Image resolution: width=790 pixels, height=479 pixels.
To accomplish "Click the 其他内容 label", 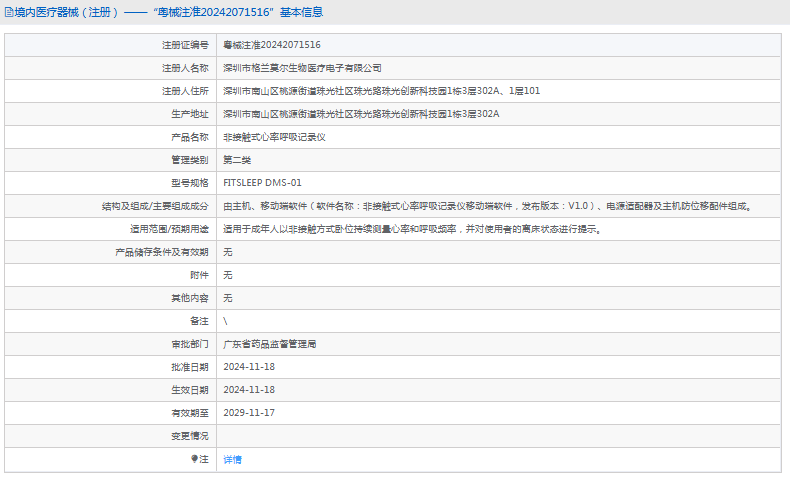I will pos(189,298).
